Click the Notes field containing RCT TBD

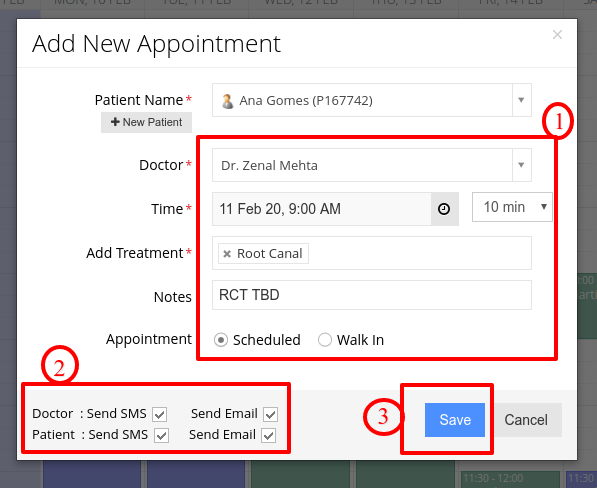click(372, 295)
